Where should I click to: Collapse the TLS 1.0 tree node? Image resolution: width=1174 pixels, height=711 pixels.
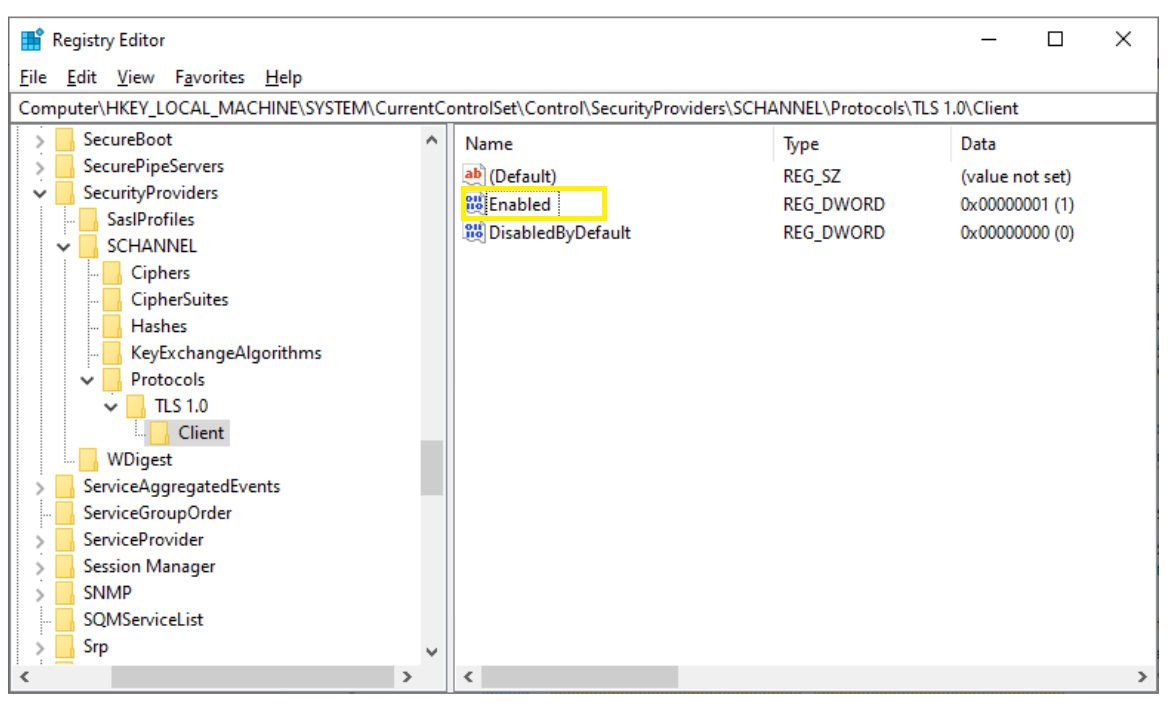point(112,406)
